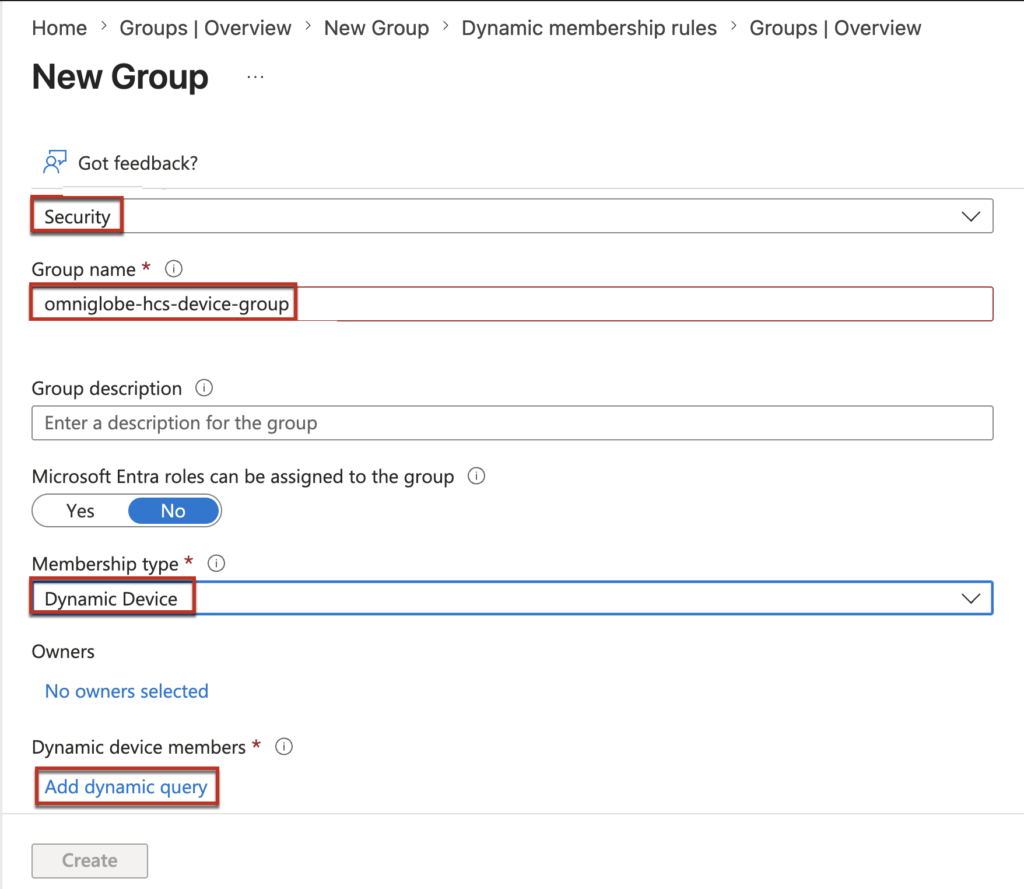Click info icon next to Dynamic device members
Screen dimensions: 1024x889
[x=284, y=747]
